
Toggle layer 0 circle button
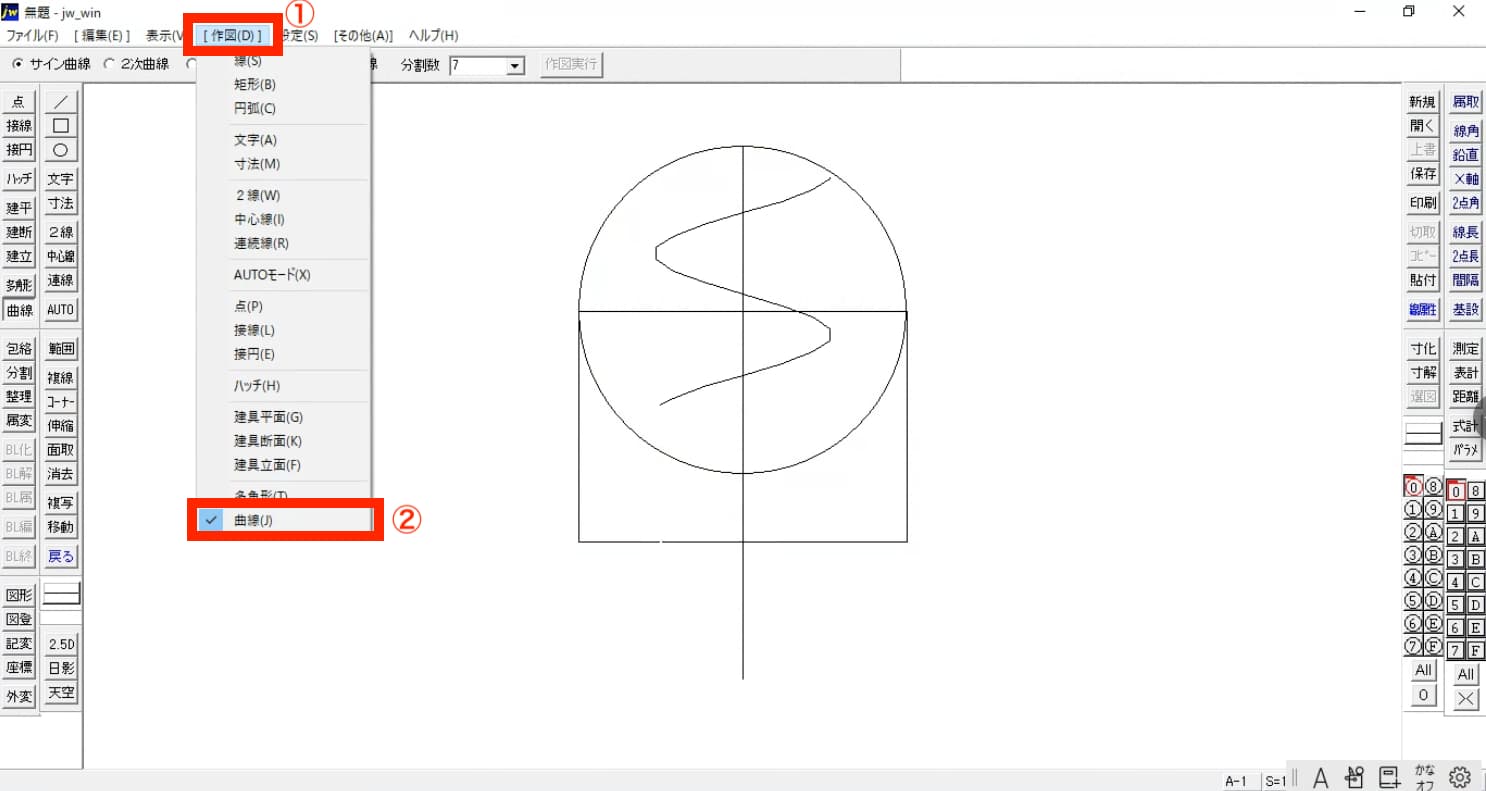[x=1413, y=487]
